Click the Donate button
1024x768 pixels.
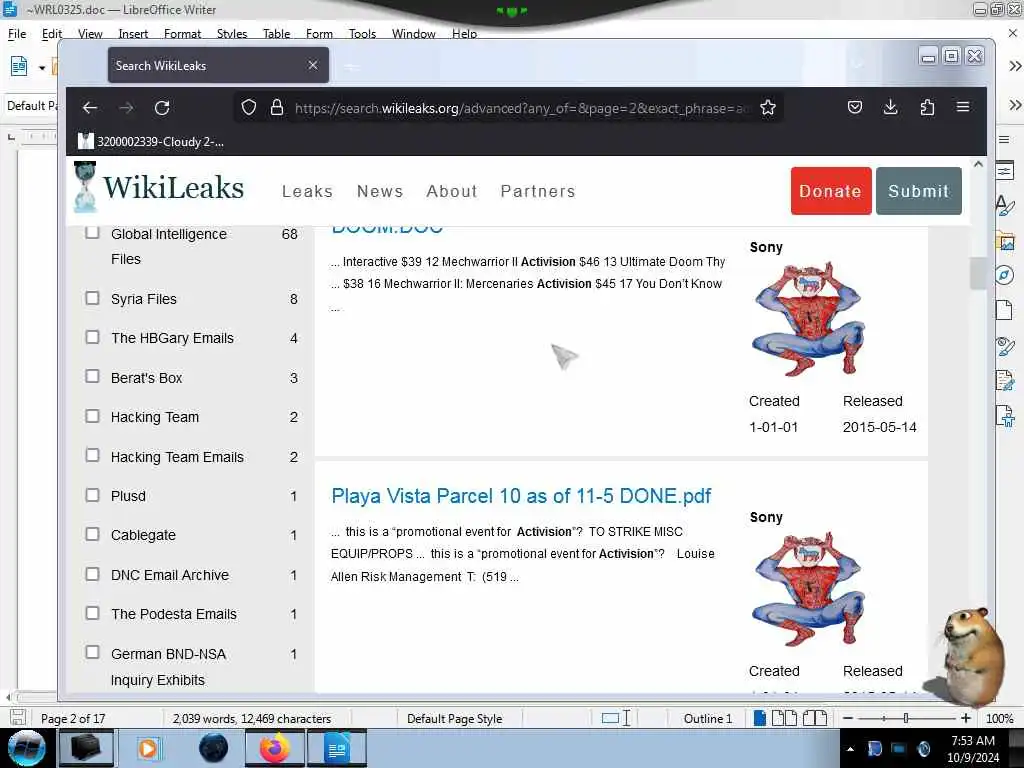831,191
